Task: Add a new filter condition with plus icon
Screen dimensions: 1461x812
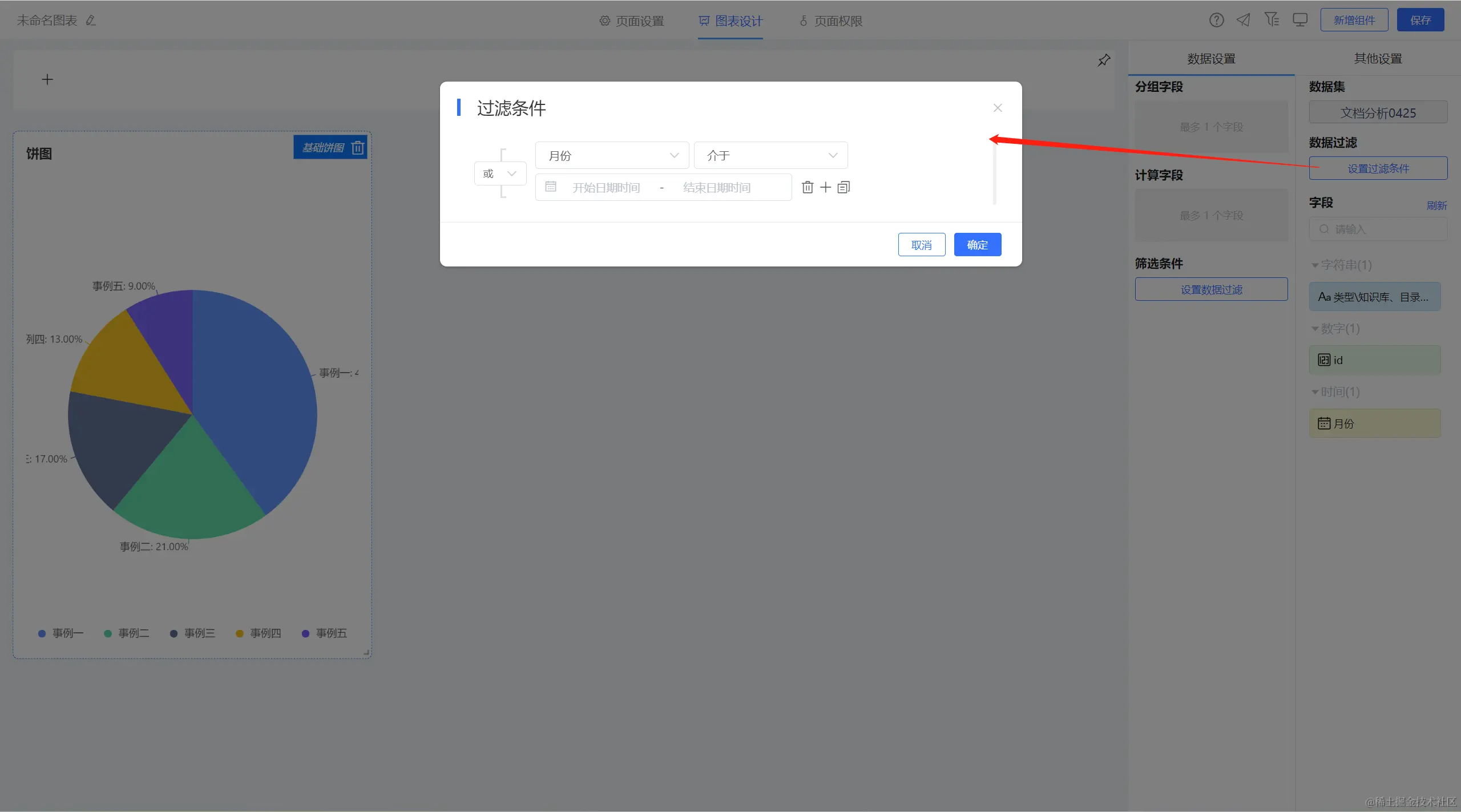Action: coord(825,187)
